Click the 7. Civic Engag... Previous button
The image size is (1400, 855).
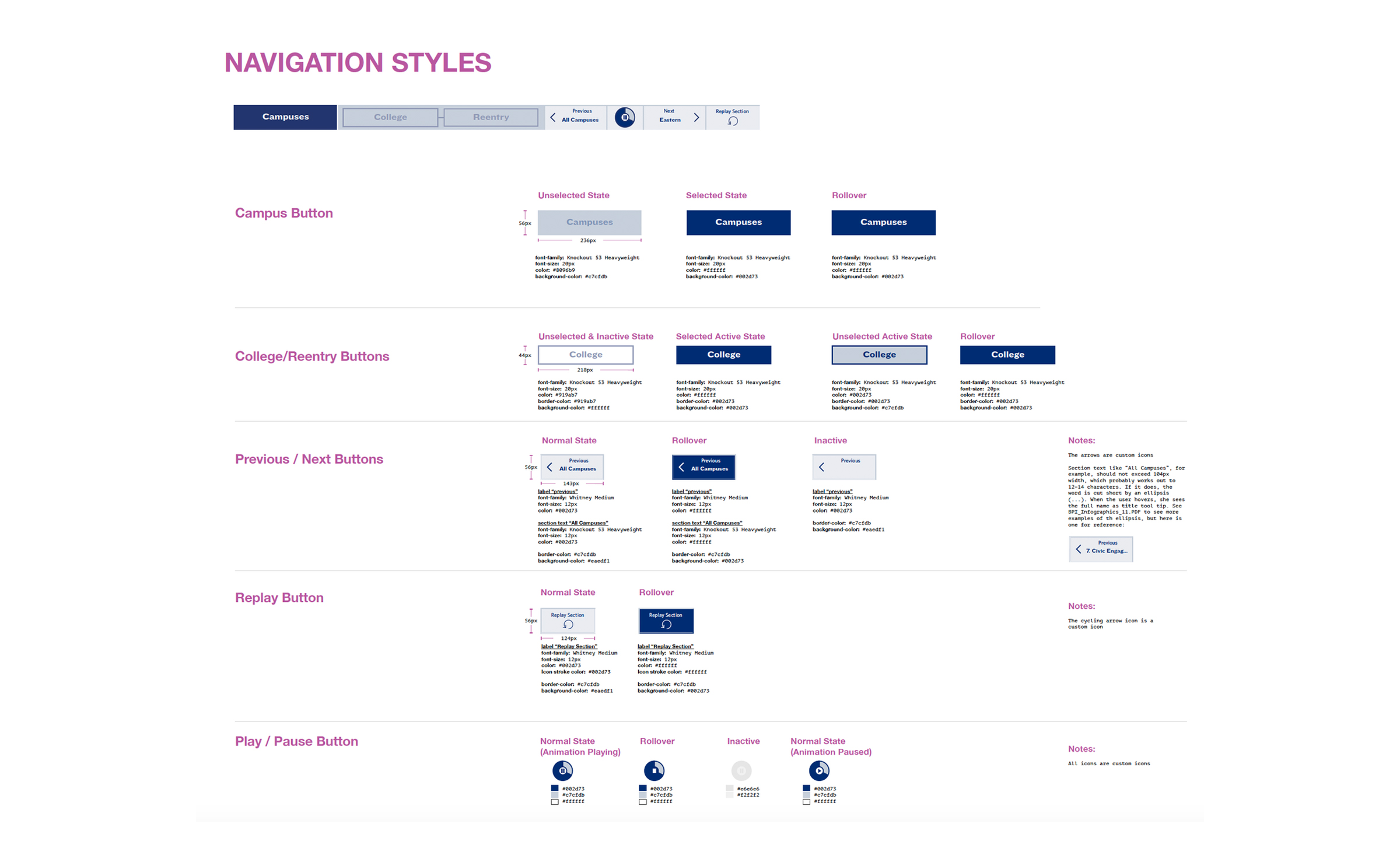pos(1100,549)
